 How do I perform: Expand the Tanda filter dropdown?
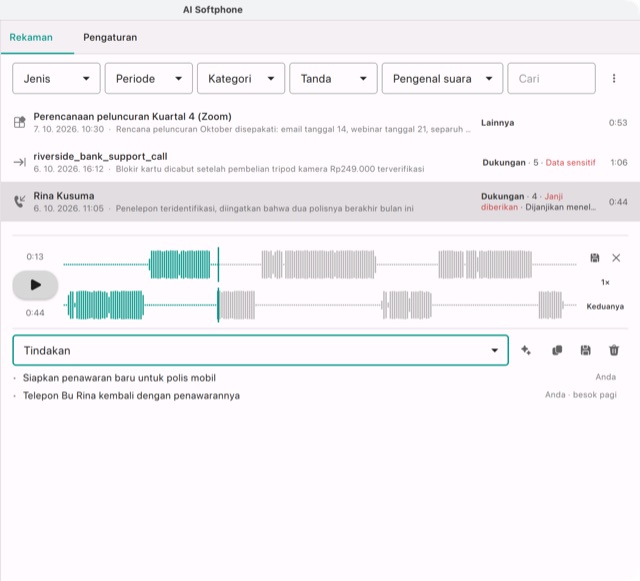tap(333, 78)
